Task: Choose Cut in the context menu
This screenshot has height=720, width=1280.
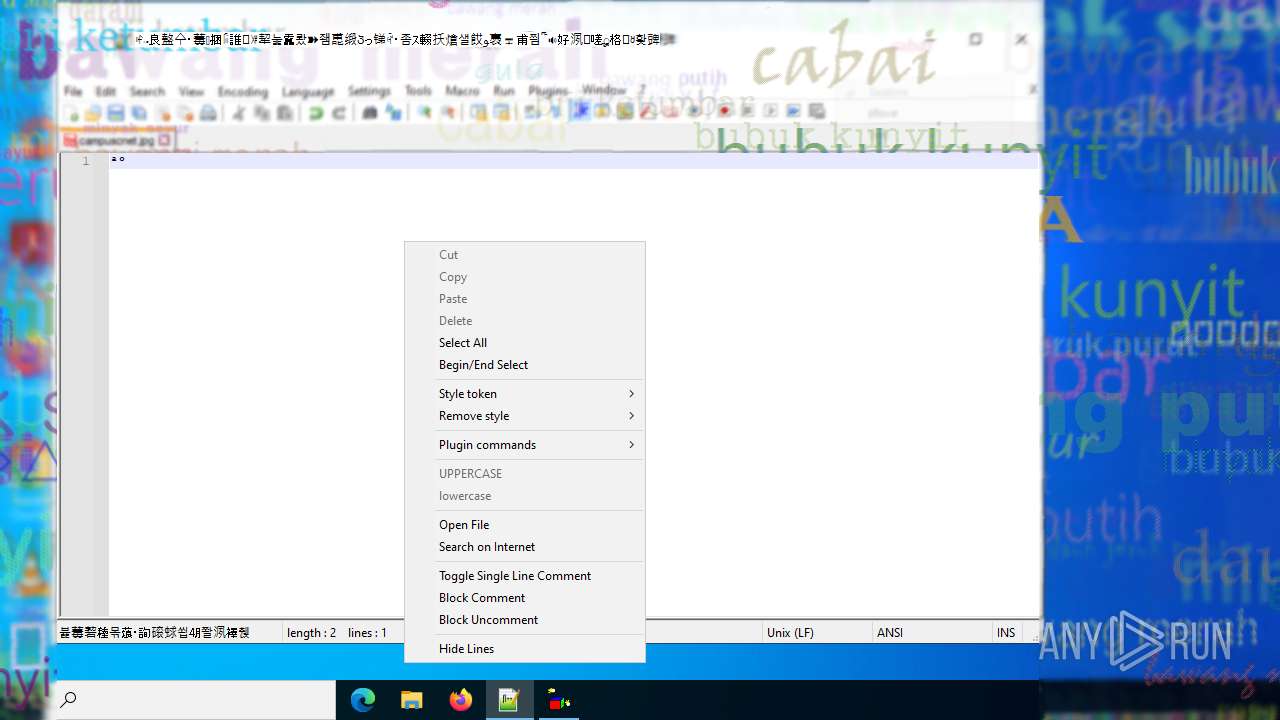Action: (x=525, y=255)
